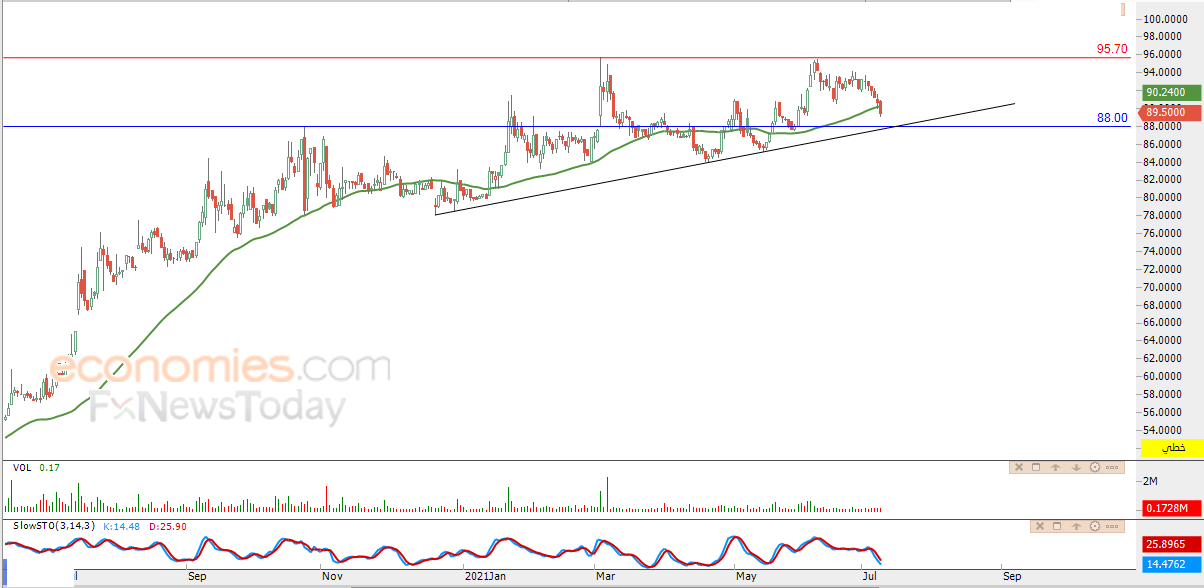Click the Sep label under the SlowSTO close icon

(x=1012, y=577)
